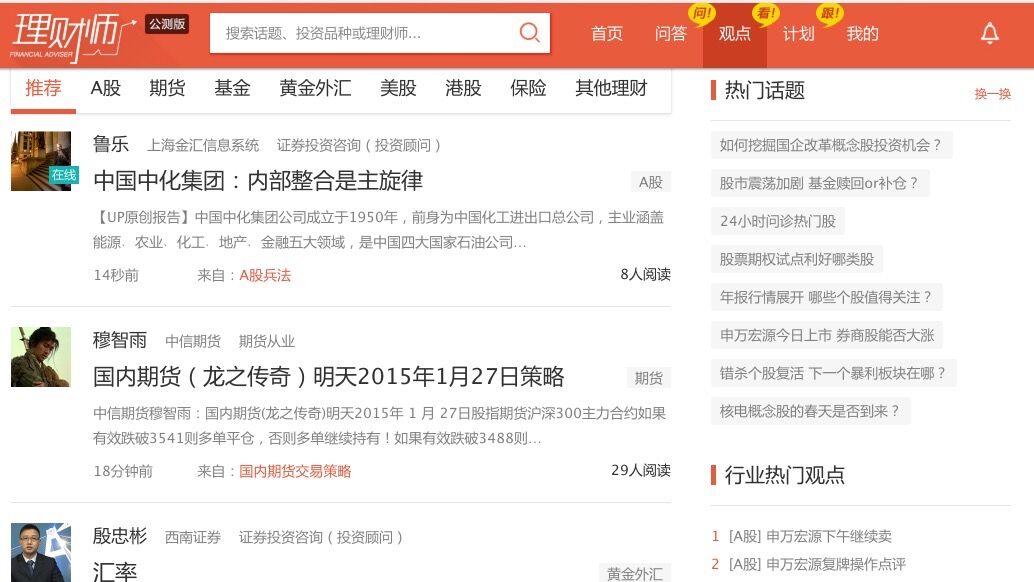
Task: Click the 14秒前 timestamp
Action: pyautogui.click(x=116, y=276)
